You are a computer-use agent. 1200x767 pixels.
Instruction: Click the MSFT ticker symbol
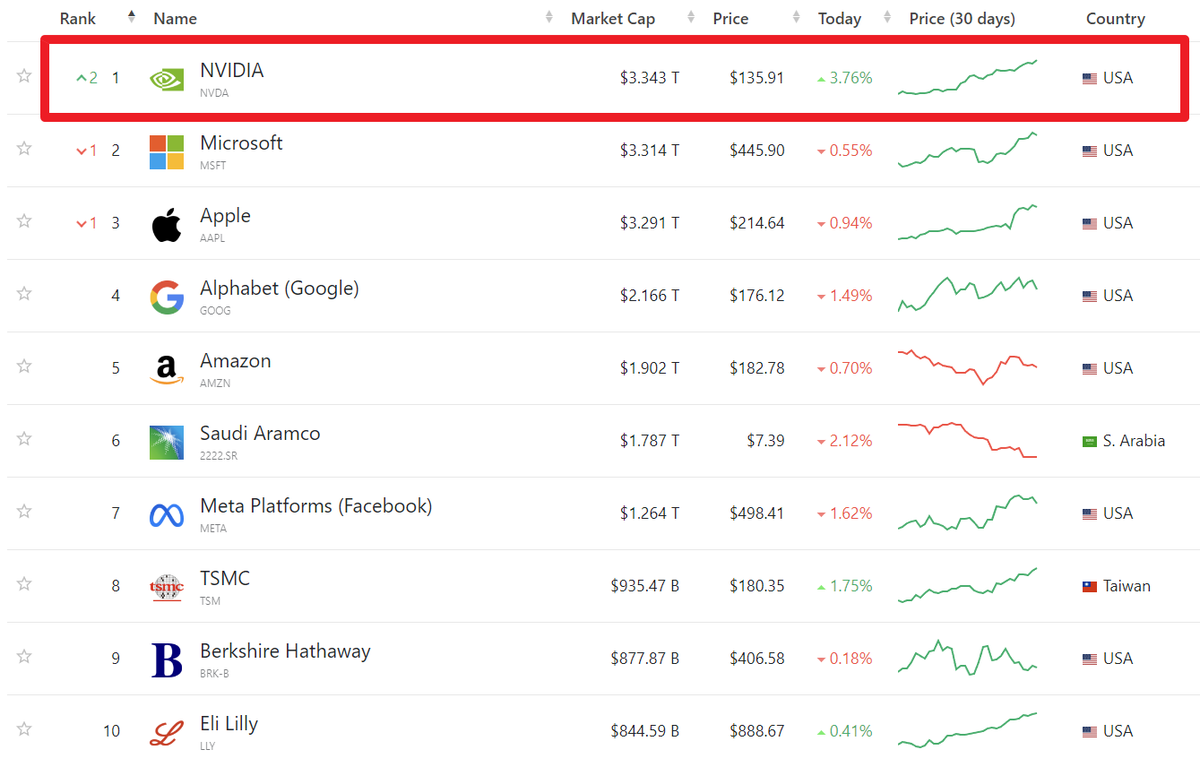point(213,165)
